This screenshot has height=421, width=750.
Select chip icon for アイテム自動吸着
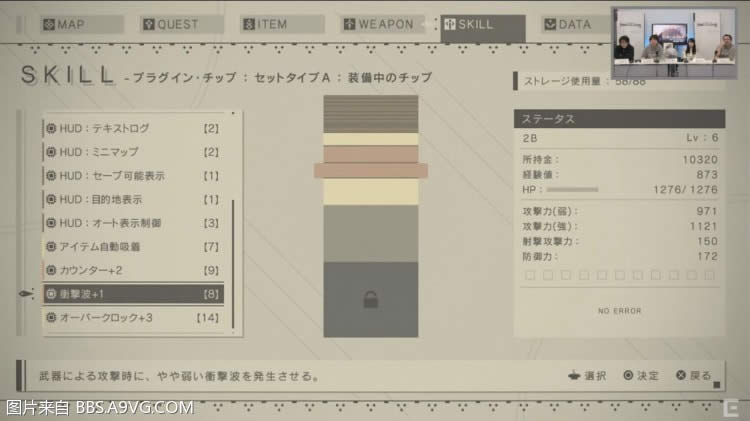point(51,246)
